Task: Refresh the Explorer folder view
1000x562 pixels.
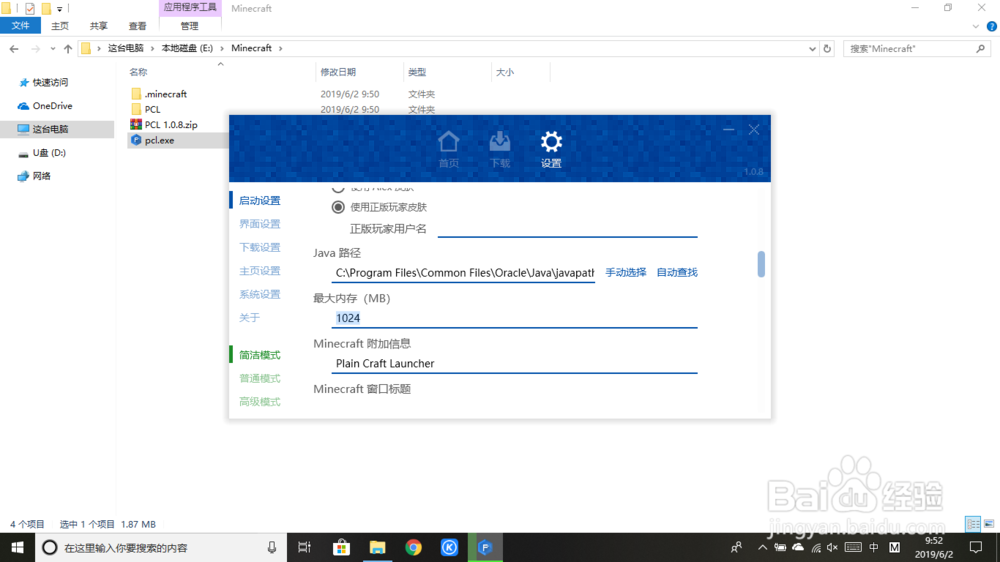Action: [827, 48]
